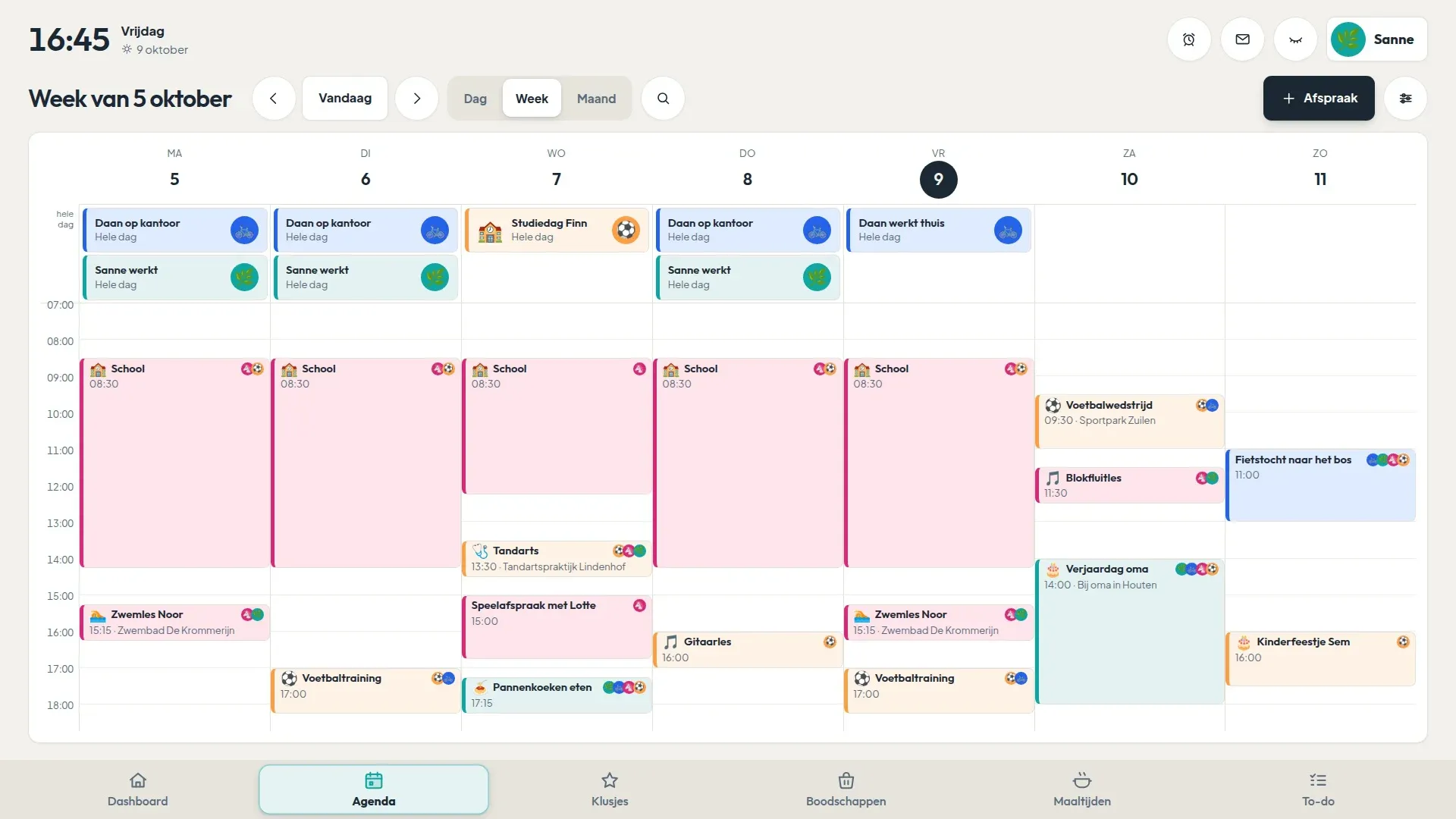
Task: Click the music note icon on Blokfluitles
Action: (x=1053, y=479)
